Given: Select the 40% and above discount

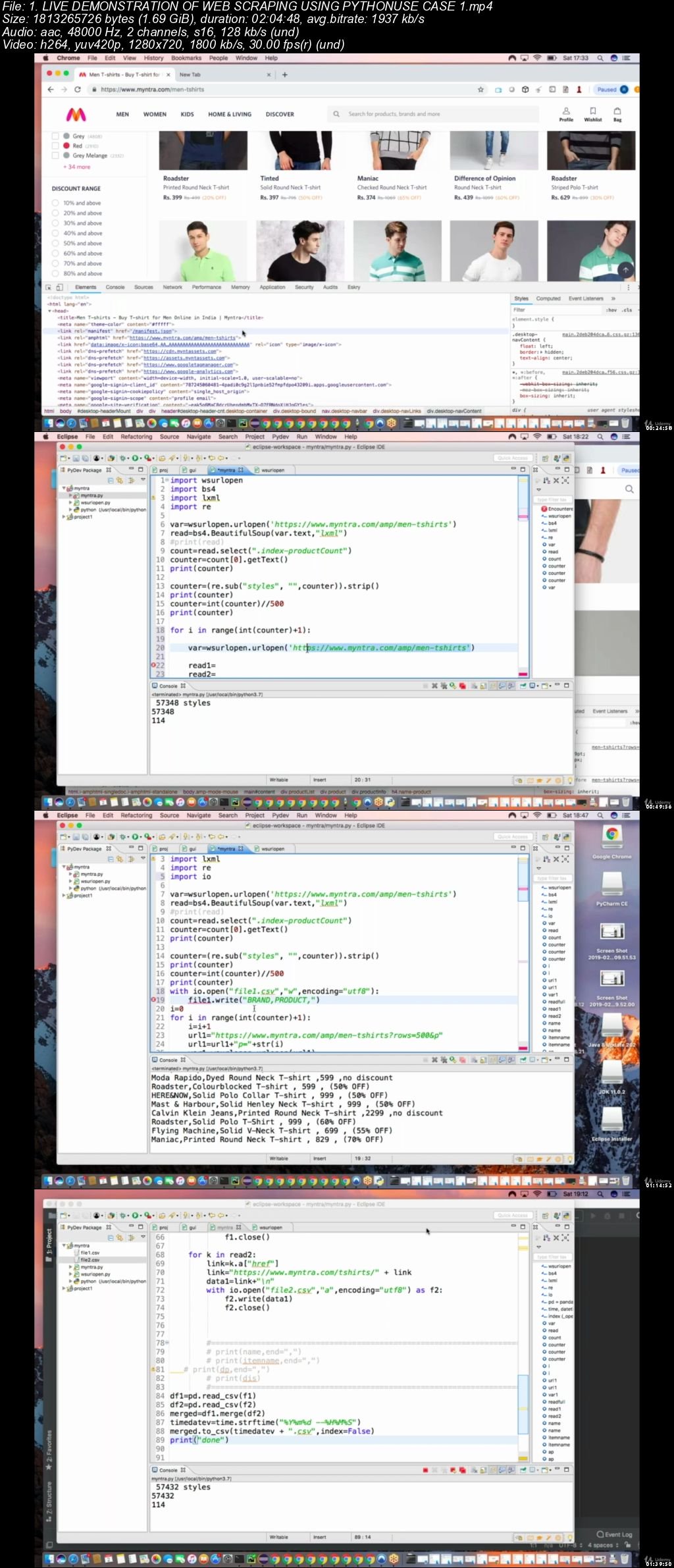Looking at the screenshot, I should click(x=56, y=233).
